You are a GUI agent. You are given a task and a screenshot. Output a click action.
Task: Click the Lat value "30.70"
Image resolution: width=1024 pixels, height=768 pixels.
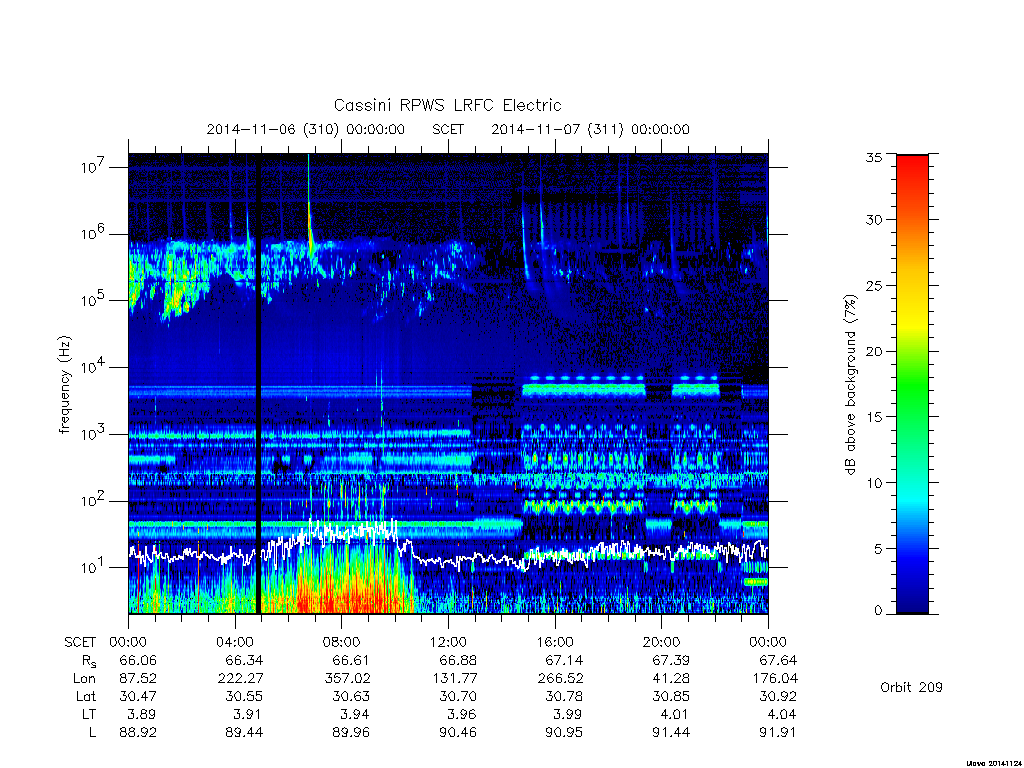(458, 696)
